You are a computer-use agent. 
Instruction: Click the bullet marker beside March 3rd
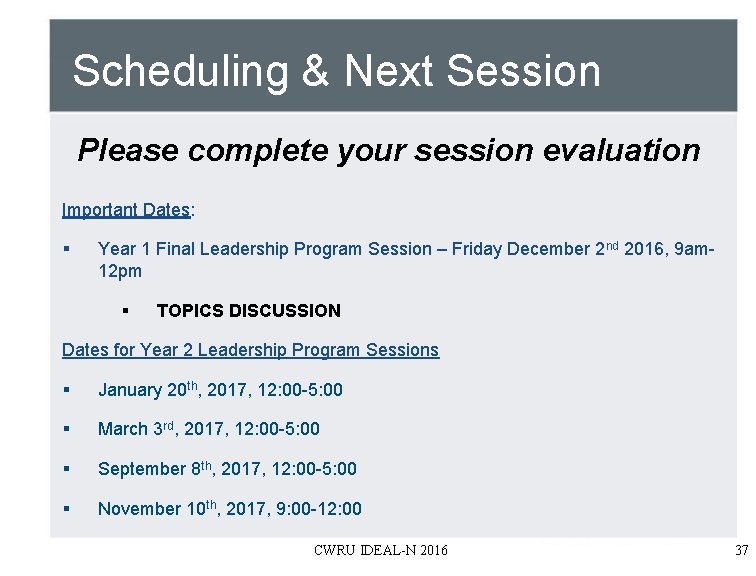tap(67, 429)
